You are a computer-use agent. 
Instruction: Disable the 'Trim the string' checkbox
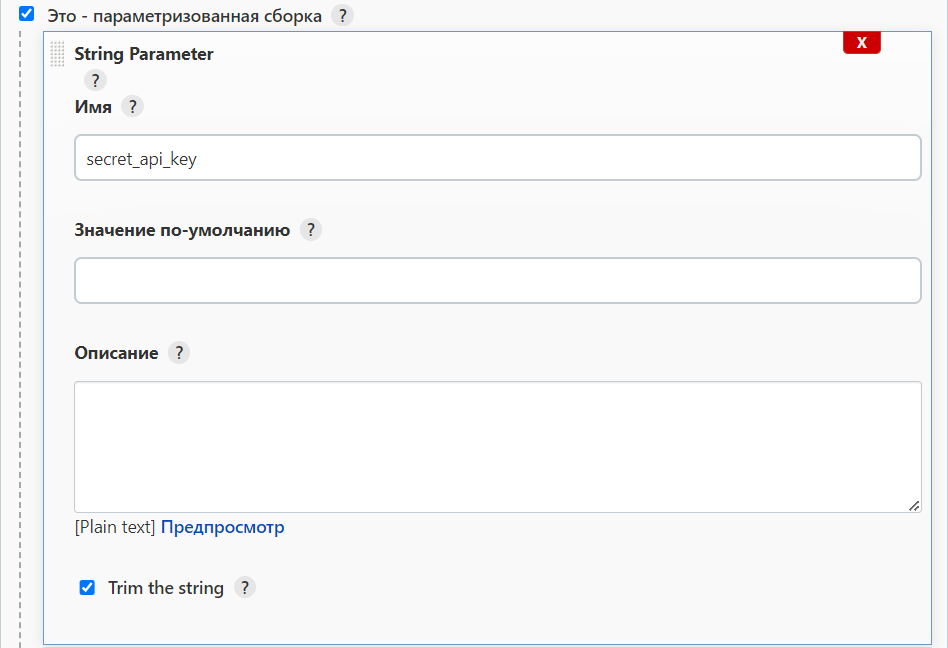[88, 587]
